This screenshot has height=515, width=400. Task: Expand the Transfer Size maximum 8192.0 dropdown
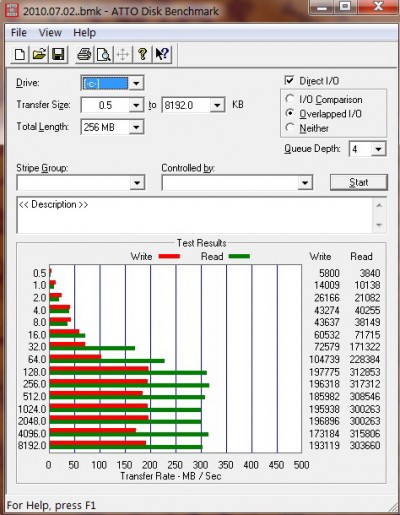[x=217, y=105]
